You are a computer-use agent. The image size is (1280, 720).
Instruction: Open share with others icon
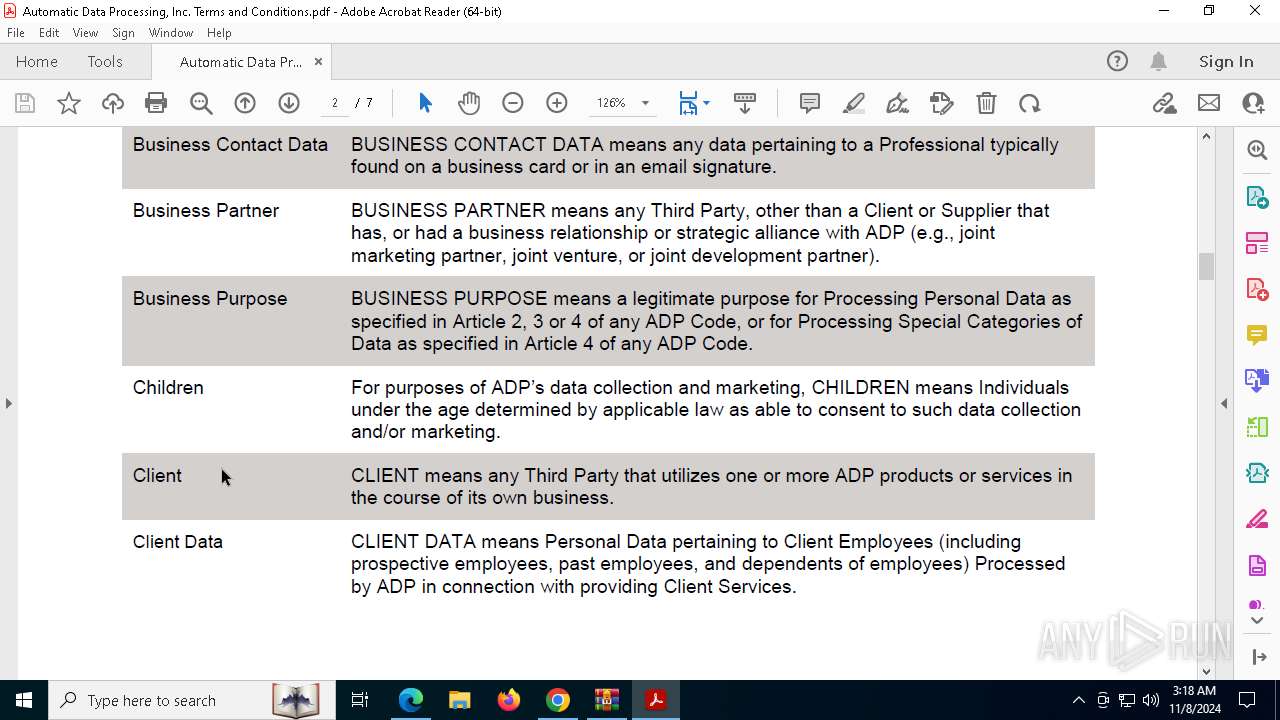click(x=1253, y=103)
